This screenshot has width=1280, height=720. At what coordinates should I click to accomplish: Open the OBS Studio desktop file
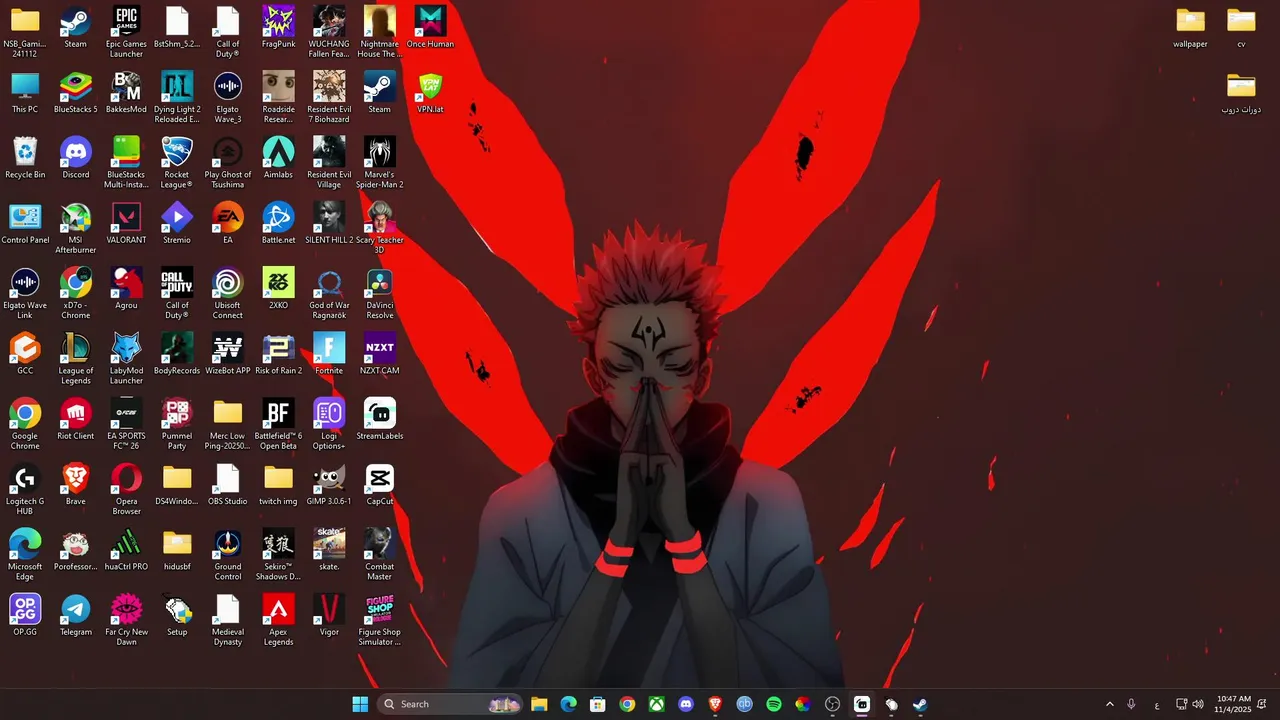228,484
